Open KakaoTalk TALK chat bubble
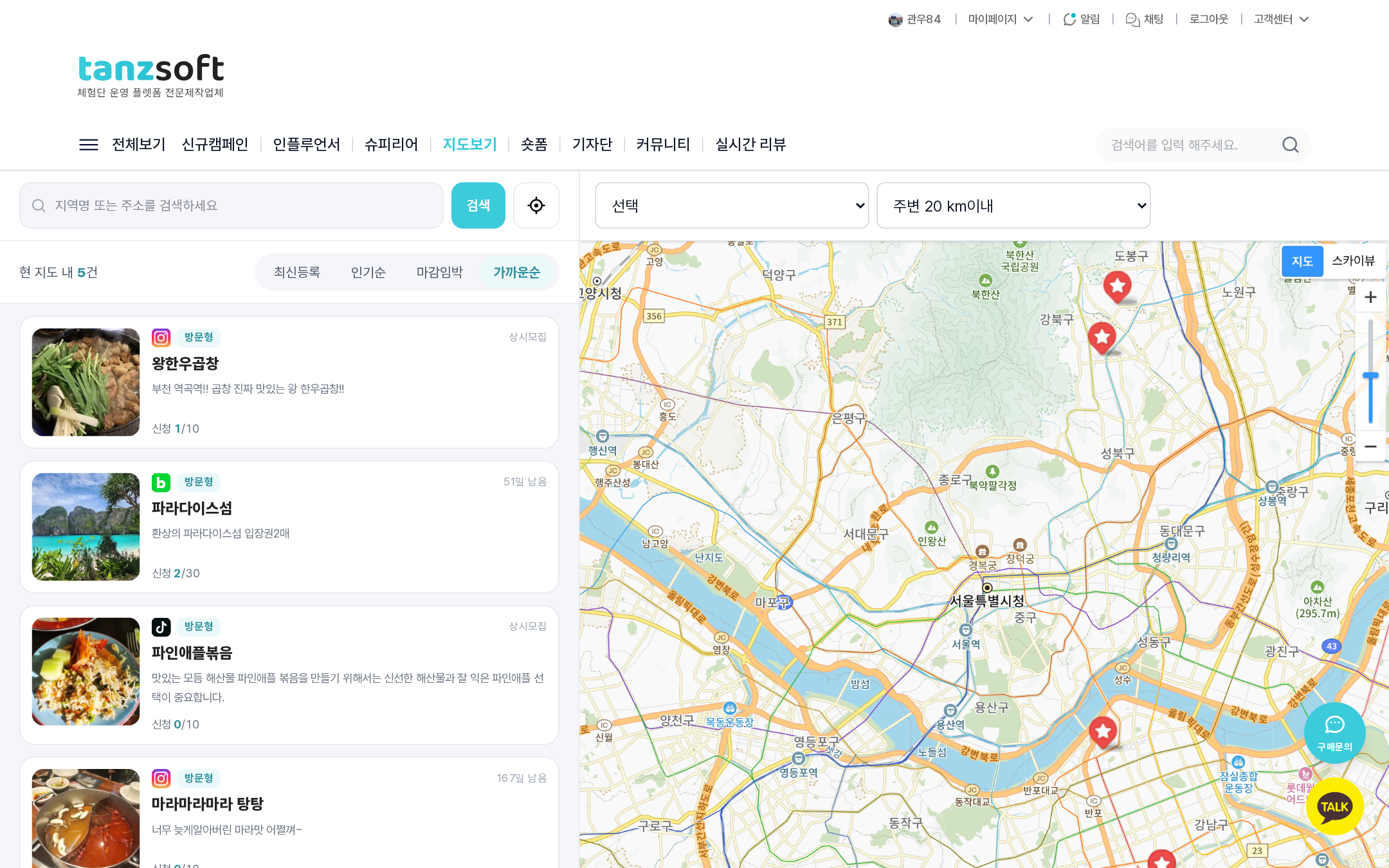This screenshot has width=1389, height=868. 1334,806
